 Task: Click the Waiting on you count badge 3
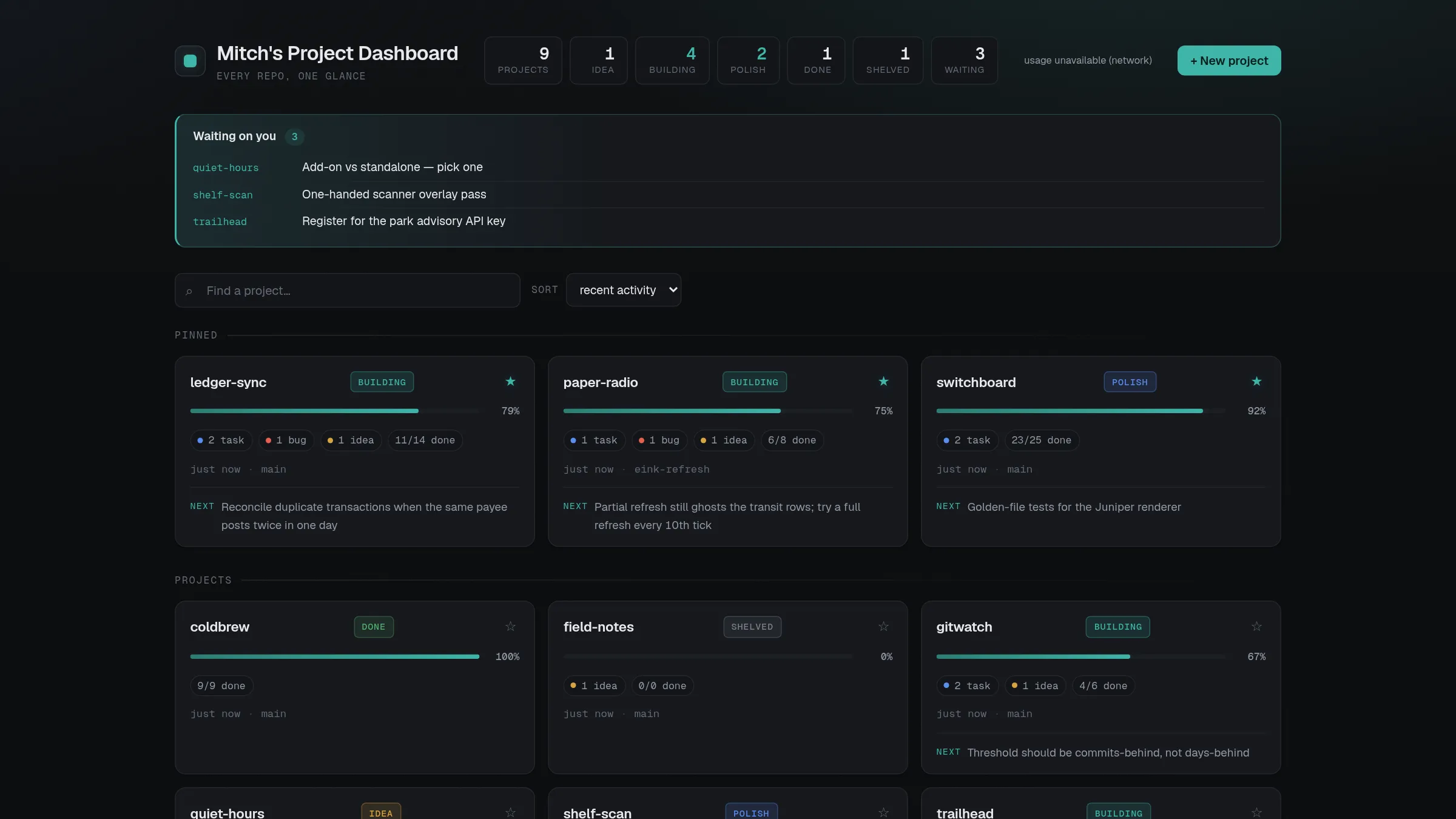pos(294,136)
